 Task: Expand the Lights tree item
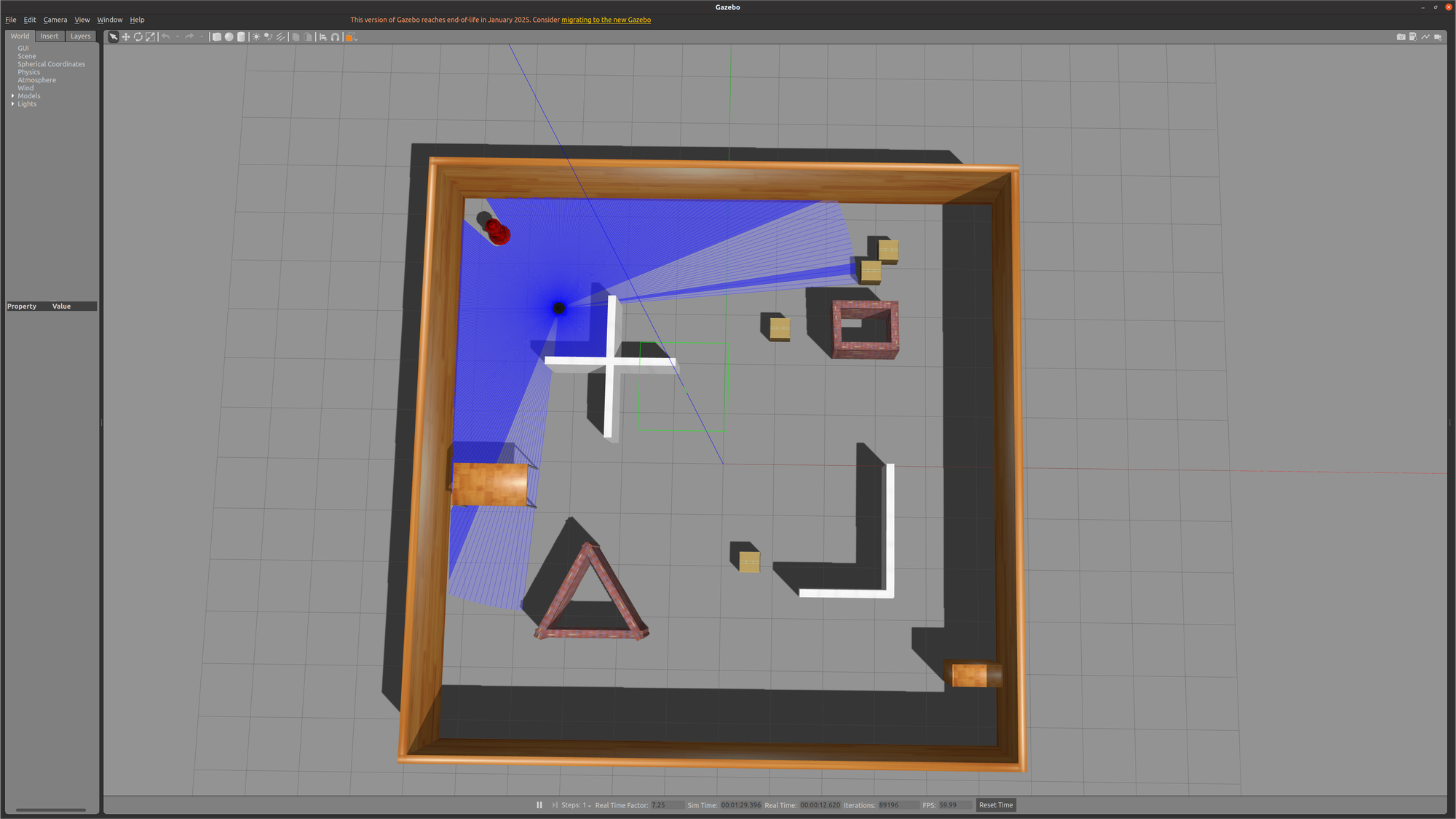click(12, 104)
